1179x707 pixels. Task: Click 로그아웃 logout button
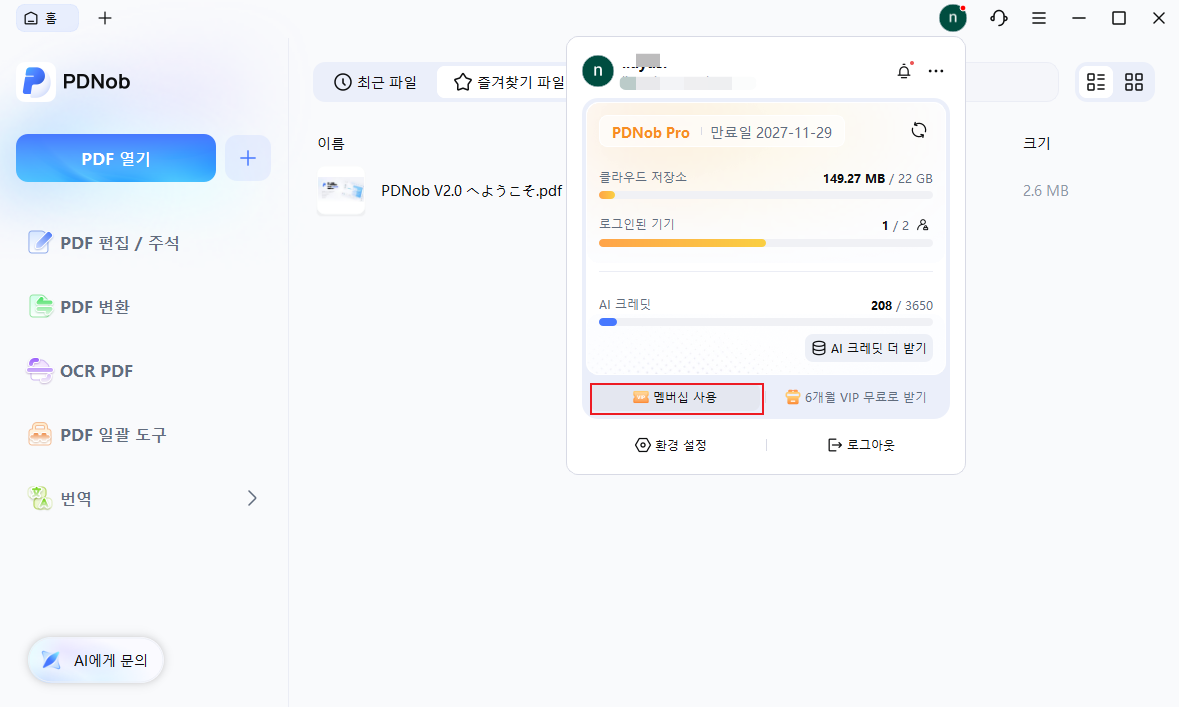click(861, 445)
